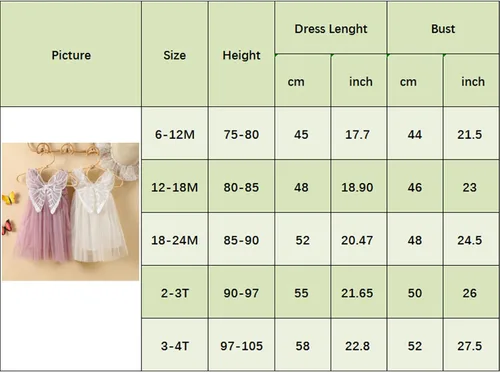
Task: Click bust inch value '21.5'
Action: pyautogui.click(x=471, y=134)
